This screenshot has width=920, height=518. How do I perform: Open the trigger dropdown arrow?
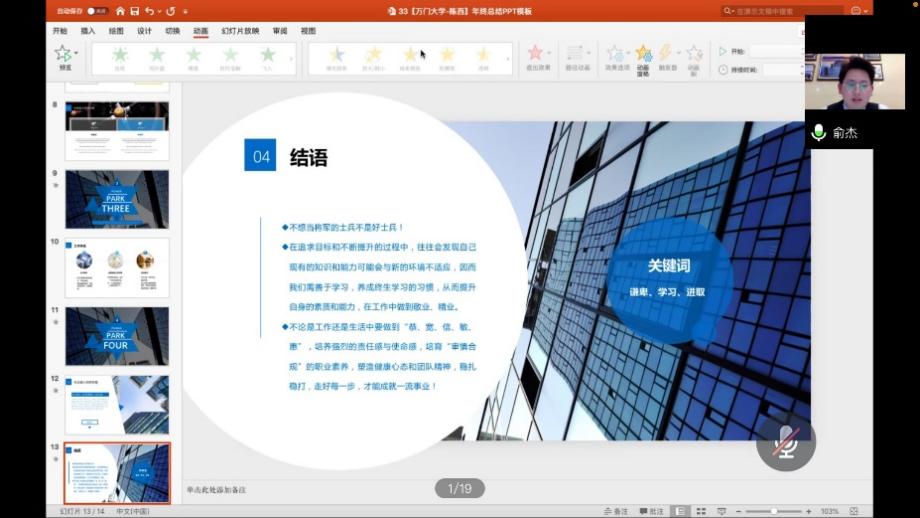pos(679,53)
